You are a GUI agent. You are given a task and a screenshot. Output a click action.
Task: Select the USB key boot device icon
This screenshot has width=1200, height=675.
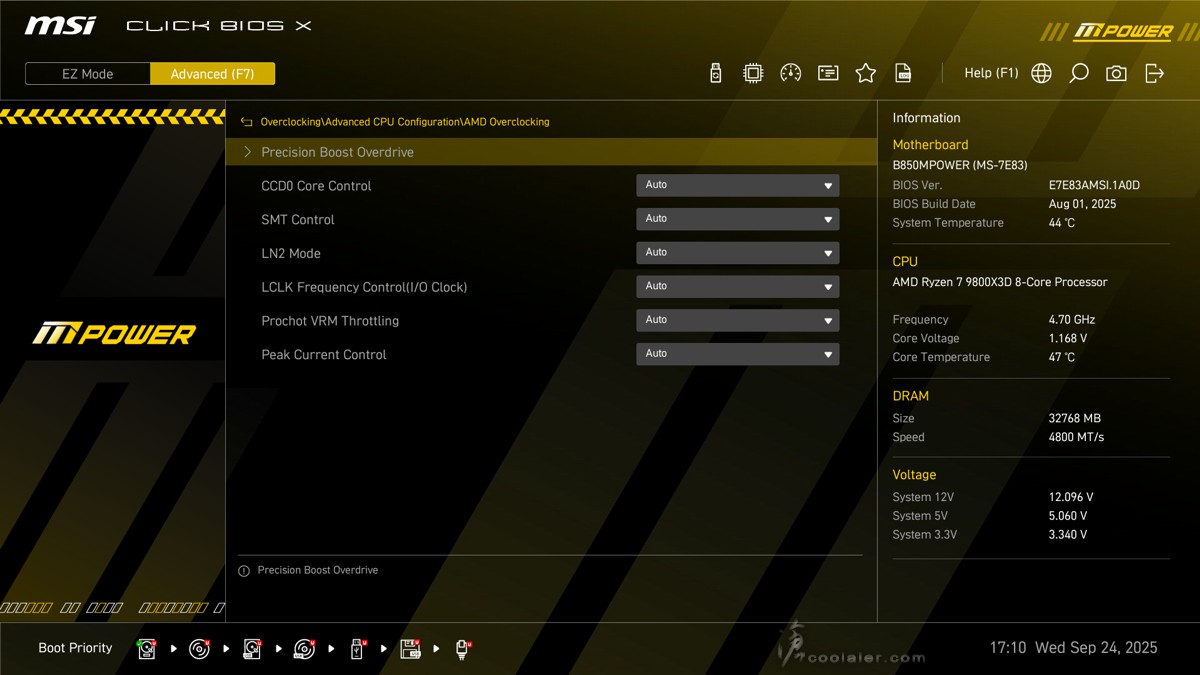pos(357,649)
